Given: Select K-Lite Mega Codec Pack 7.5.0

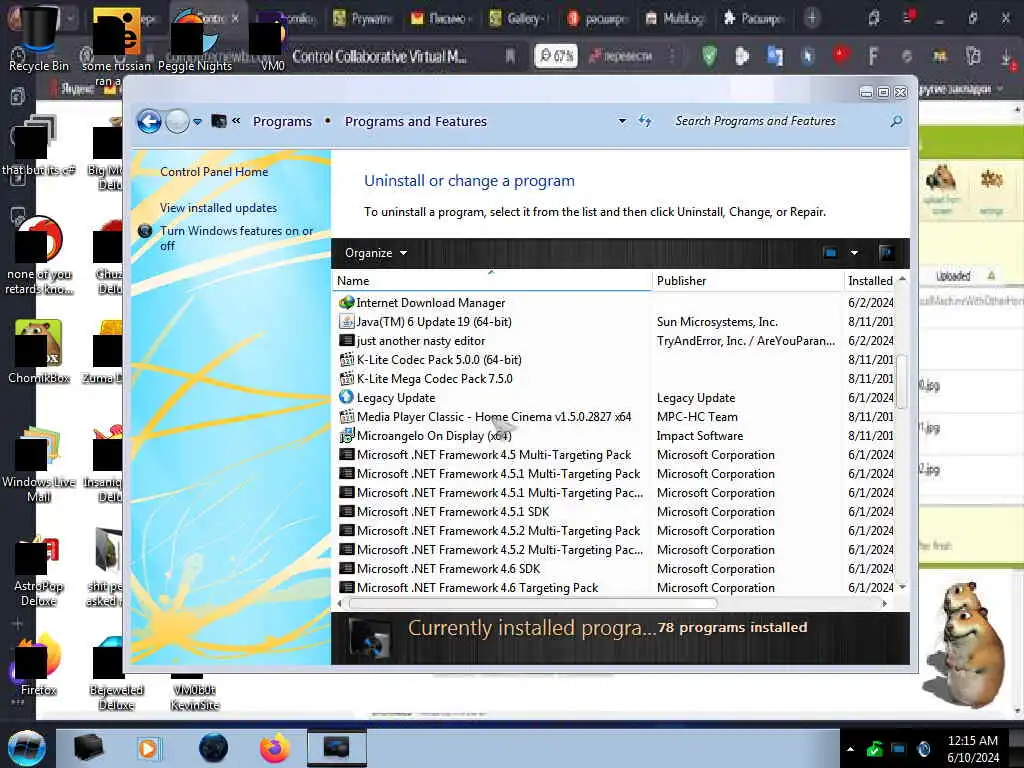Looking at the screenshot, I should [434, 379].
